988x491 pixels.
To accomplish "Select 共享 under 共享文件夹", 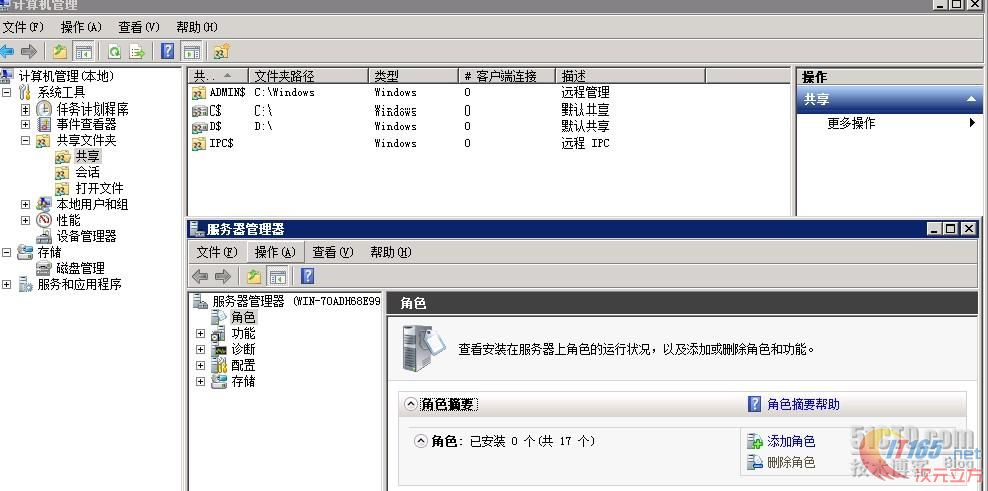I will tap(88, 156).
